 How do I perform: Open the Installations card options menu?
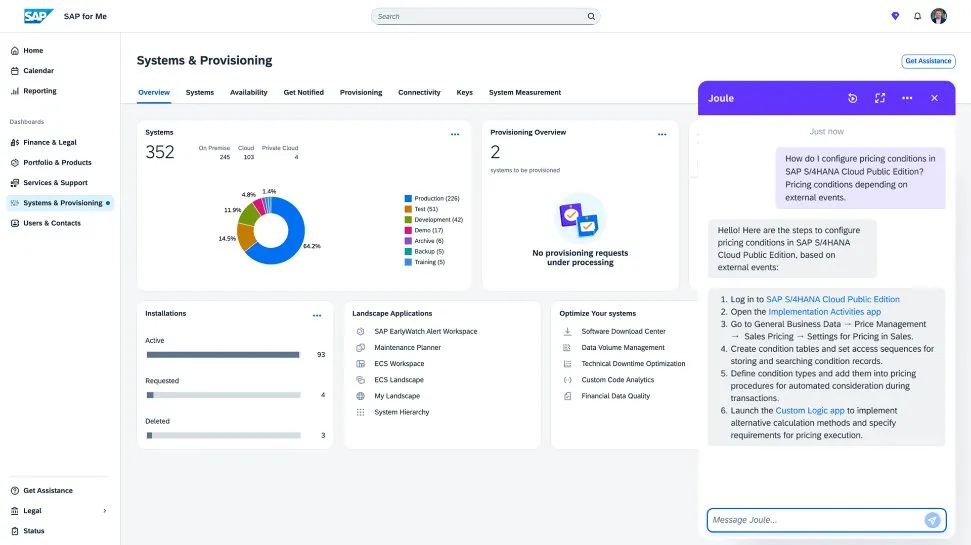pyautogui.click(x=317, y=315)
